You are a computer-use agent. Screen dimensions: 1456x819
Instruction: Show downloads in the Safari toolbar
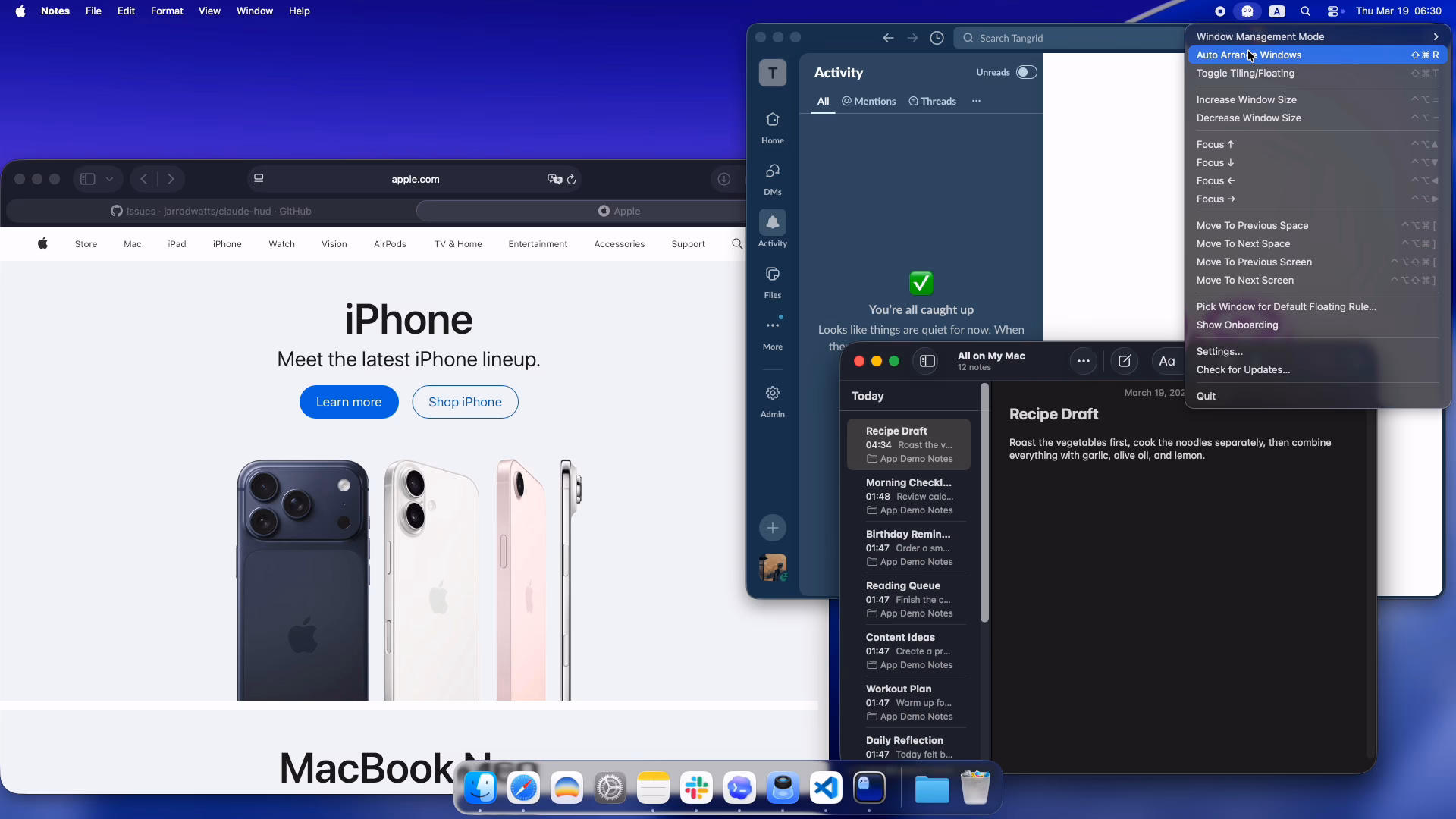click(x=723, y=179)
